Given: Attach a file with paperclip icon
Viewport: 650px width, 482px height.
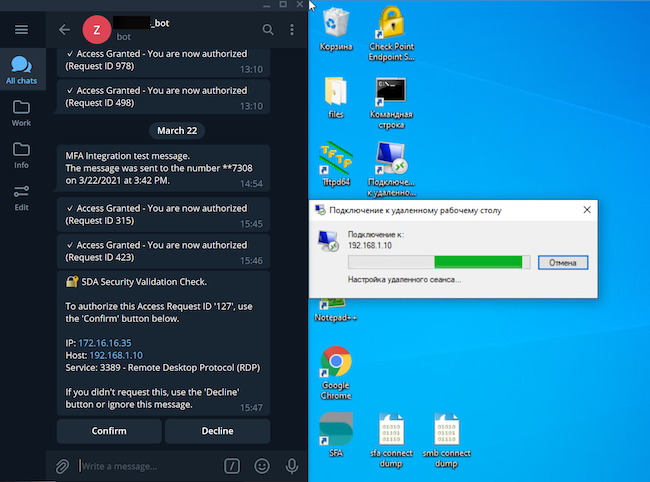Looking at the screenshot, I should (62, 466).
